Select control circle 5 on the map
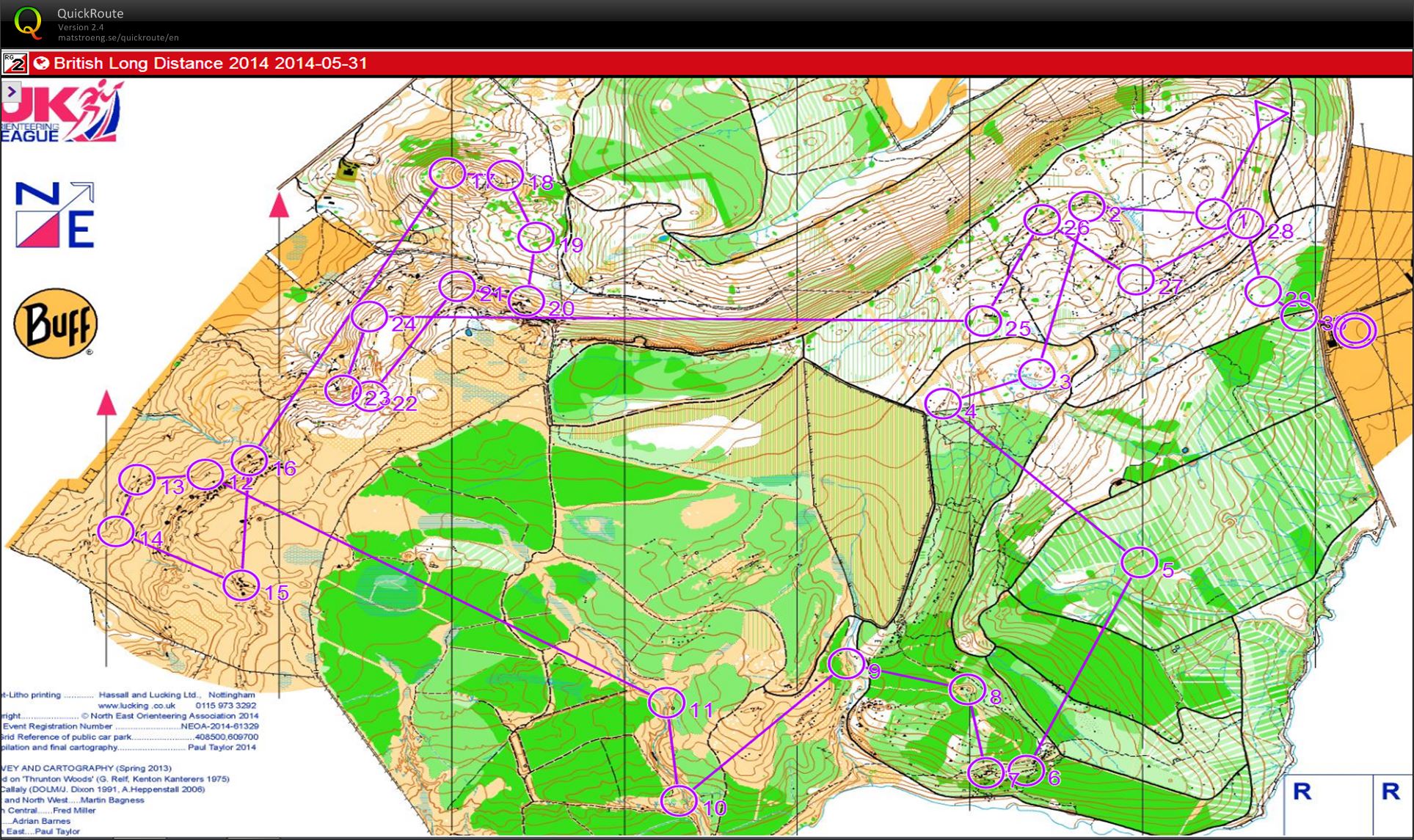The image size is (1414, 840). coord(1140,562)
